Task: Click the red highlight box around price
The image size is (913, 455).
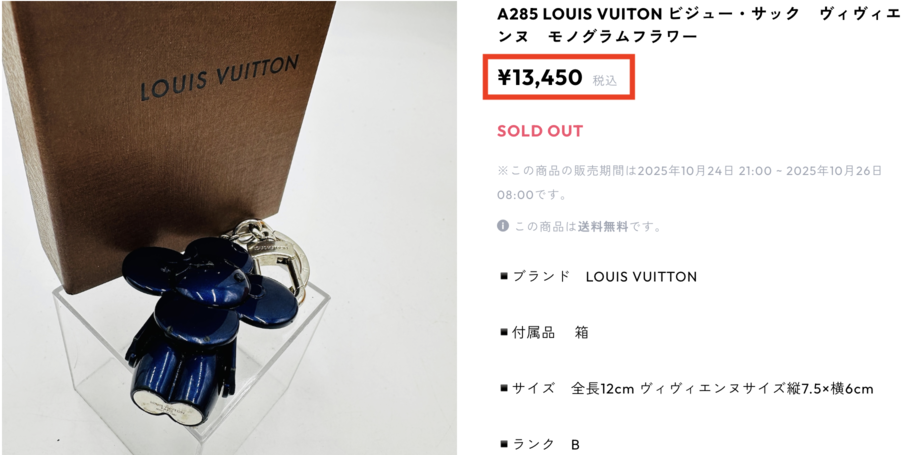Action: coord(559,77)
